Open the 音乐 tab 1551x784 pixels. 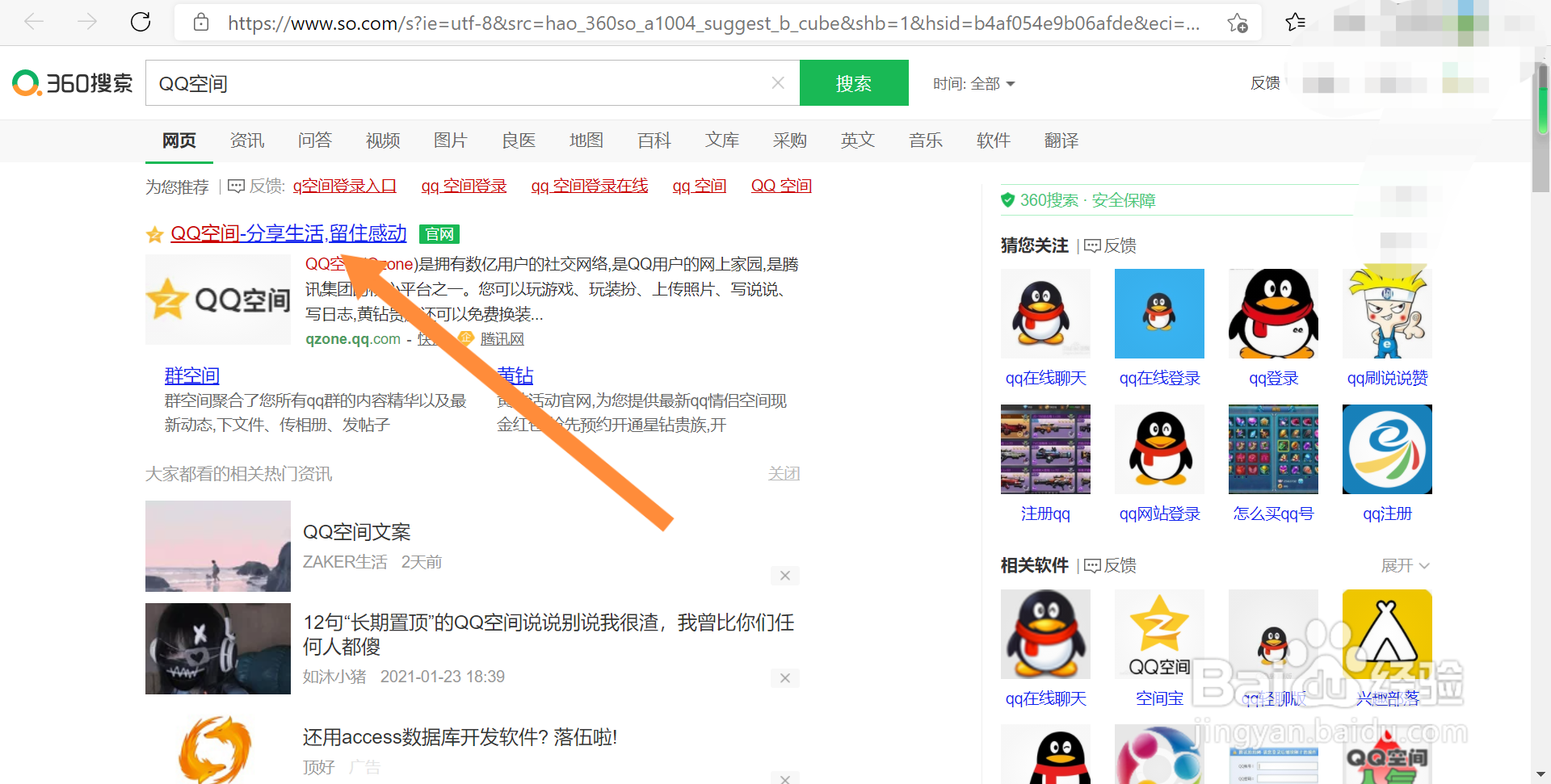click(926, 140)
